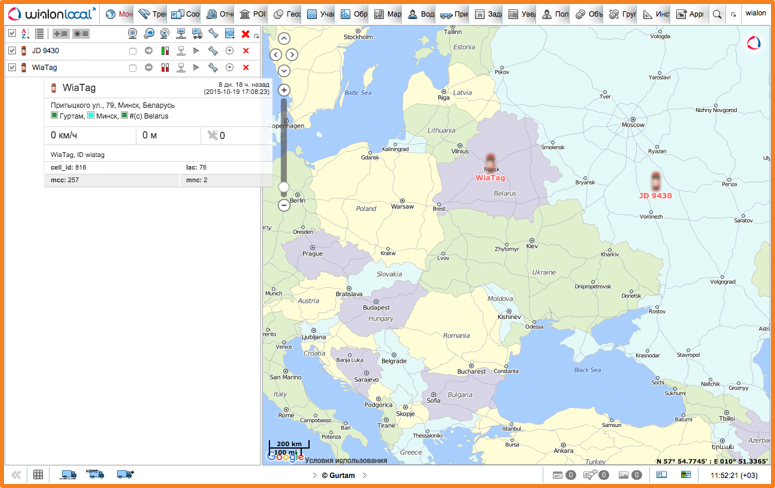775x488 pixels.
Task: Sort units alphabetically with A-Z icon
Action: point(25,34)
